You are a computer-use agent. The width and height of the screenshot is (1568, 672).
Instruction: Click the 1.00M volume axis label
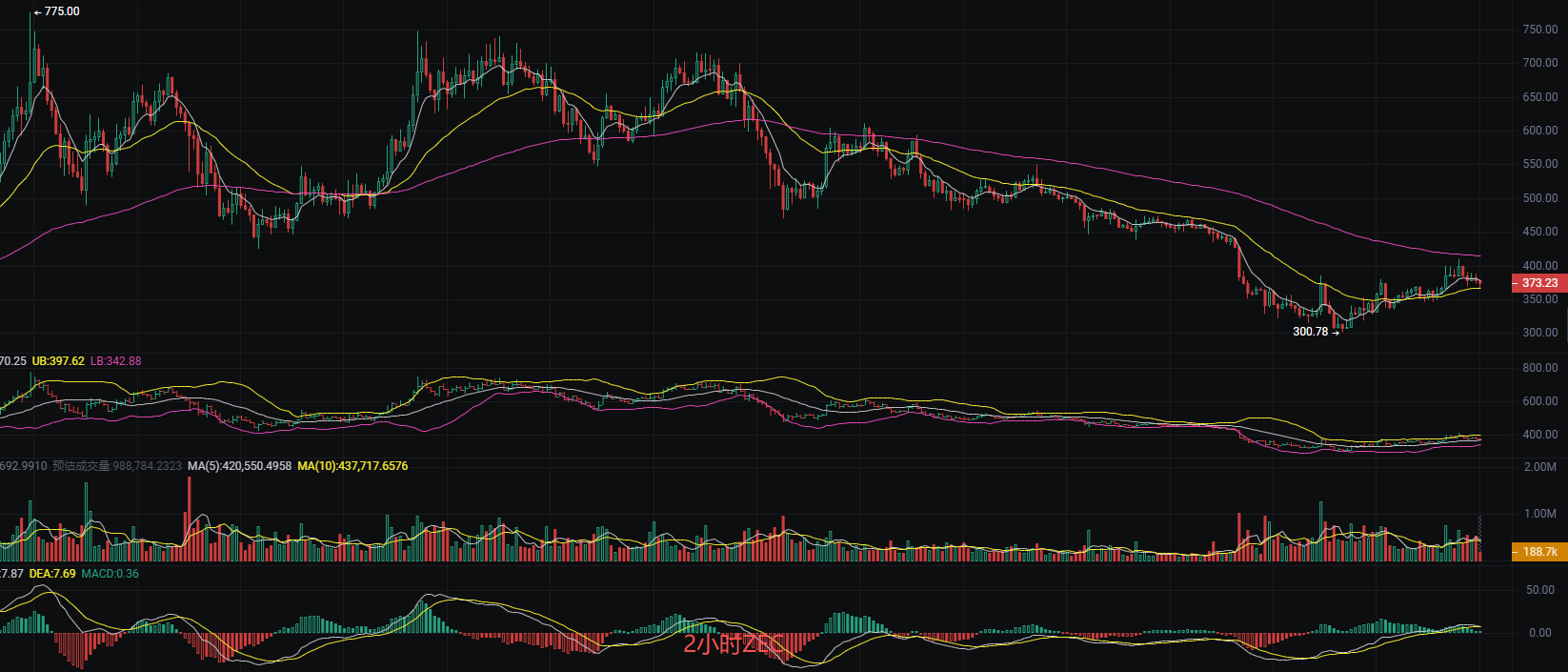1539,514
